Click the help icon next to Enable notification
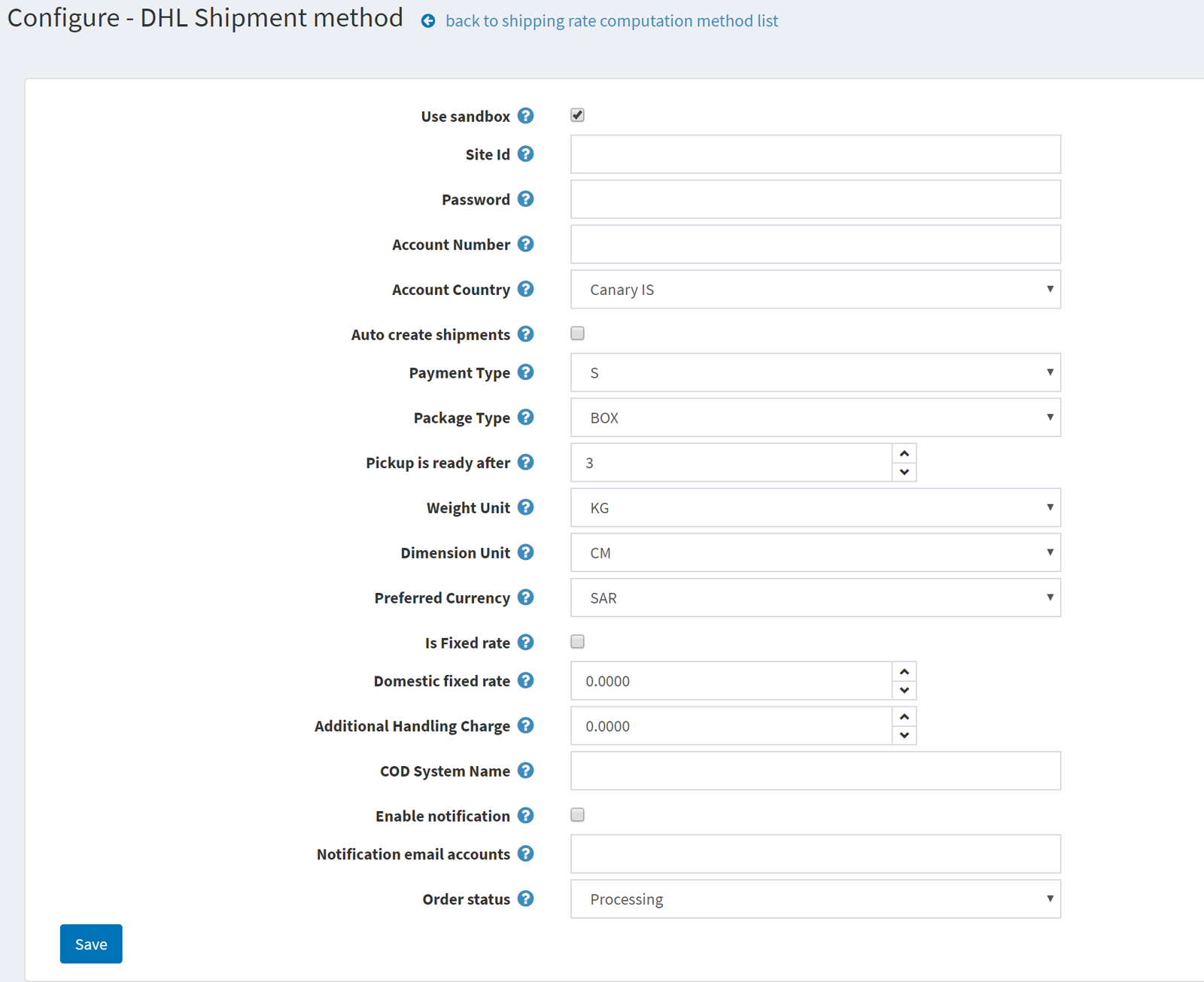1204x982 pixels. point(526,816)
